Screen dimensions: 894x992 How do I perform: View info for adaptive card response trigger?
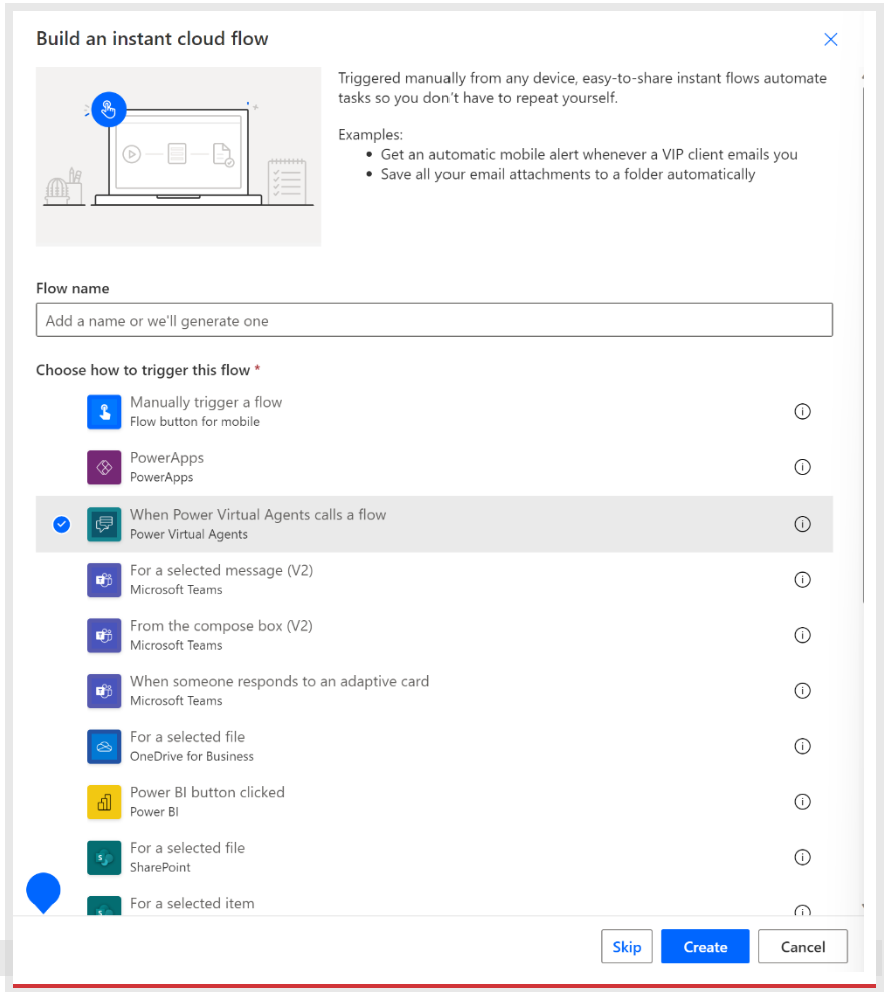point(802,691)
